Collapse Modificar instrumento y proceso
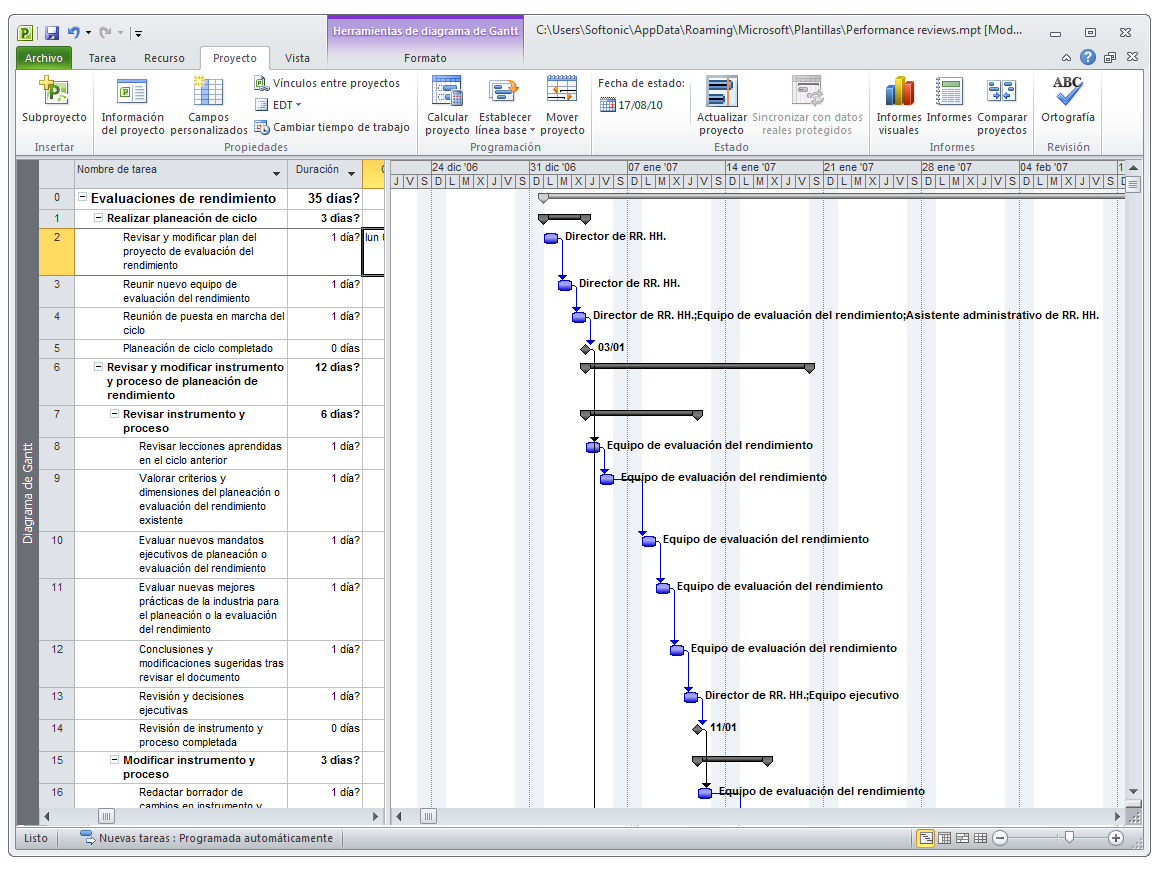1167x883 pixels. (x=114, y=760)
